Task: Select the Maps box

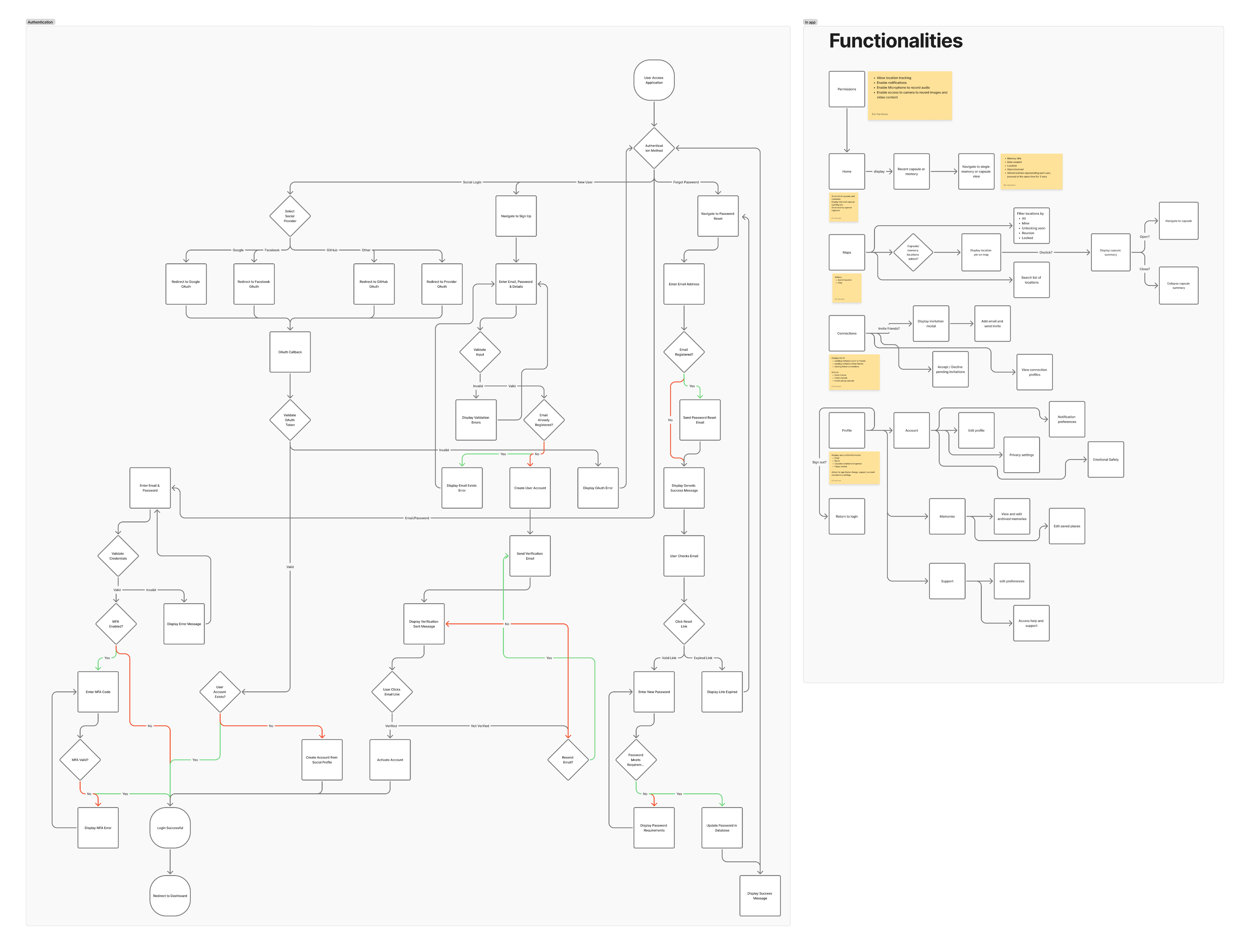Action: pyautogui.click(x=847, y=252)
